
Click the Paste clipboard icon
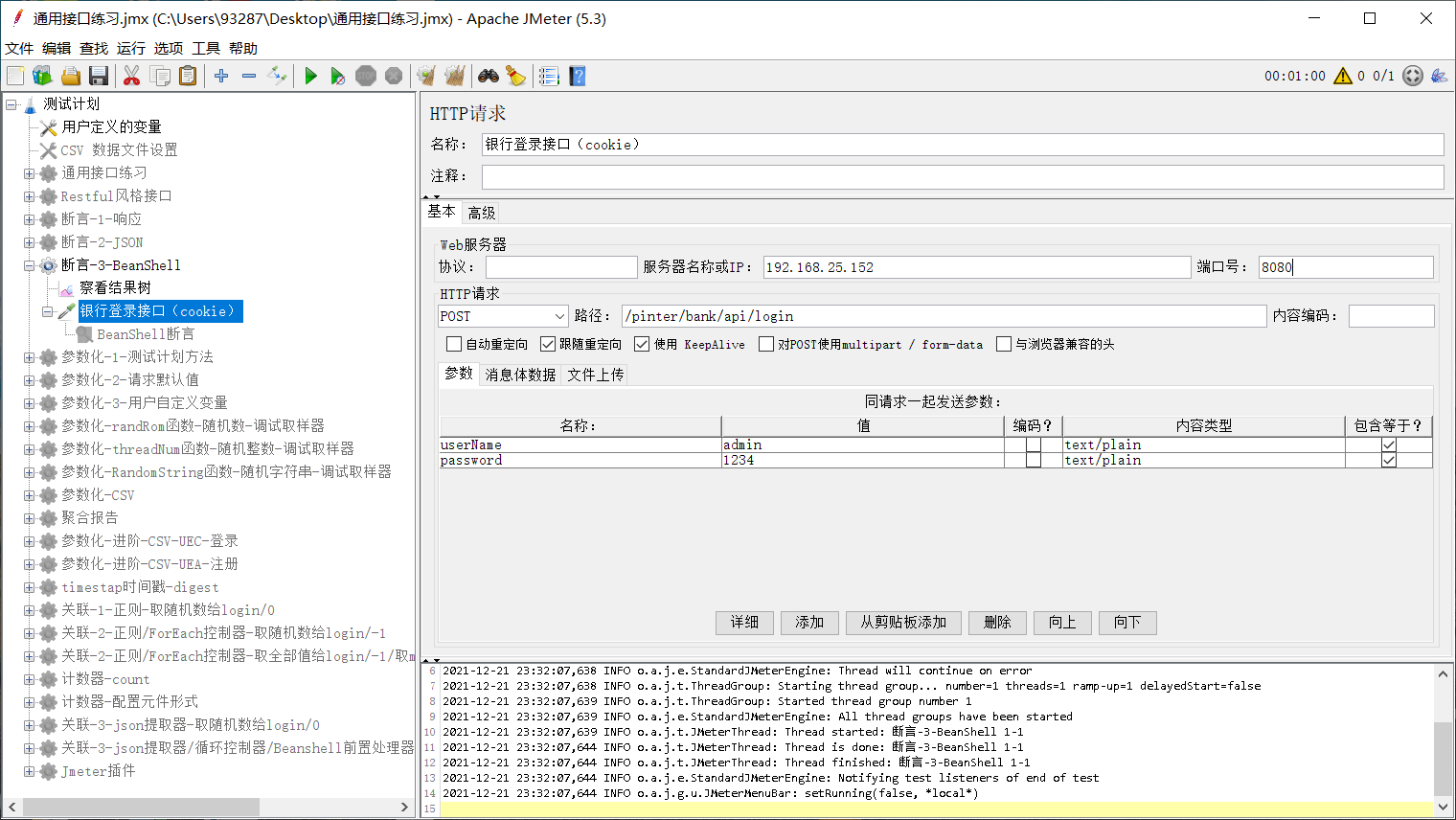[x=188, y=76]
